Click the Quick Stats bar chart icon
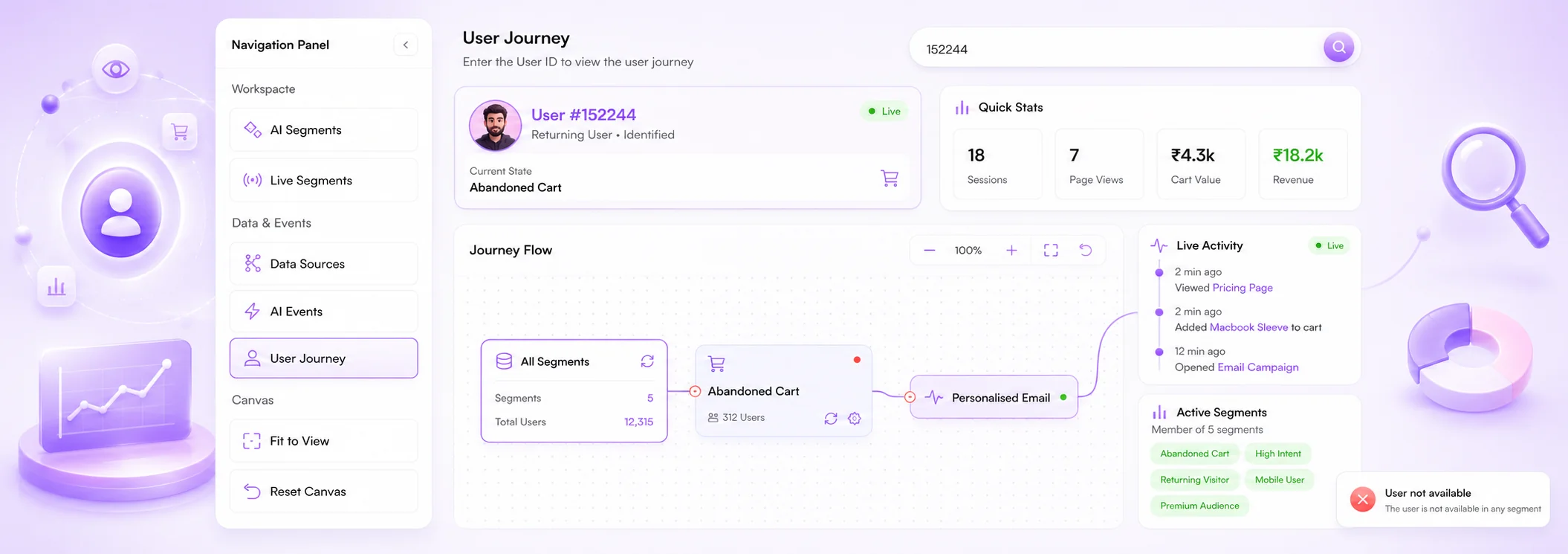 tap(962, 108)
